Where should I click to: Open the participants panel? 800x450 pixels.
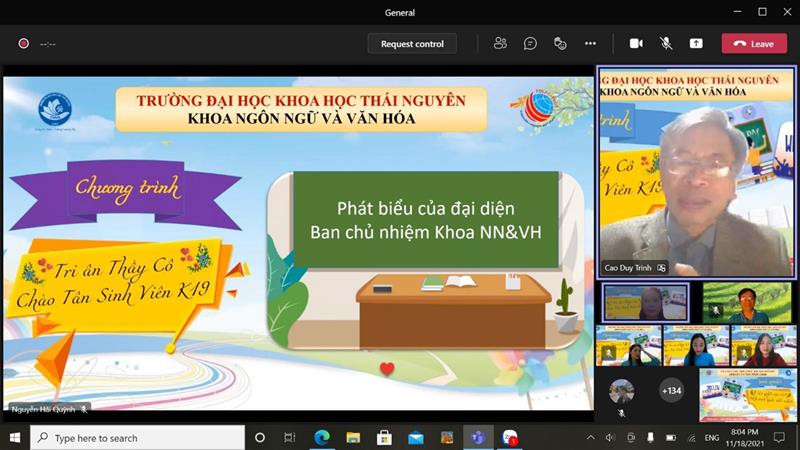[x=500, y=43]
